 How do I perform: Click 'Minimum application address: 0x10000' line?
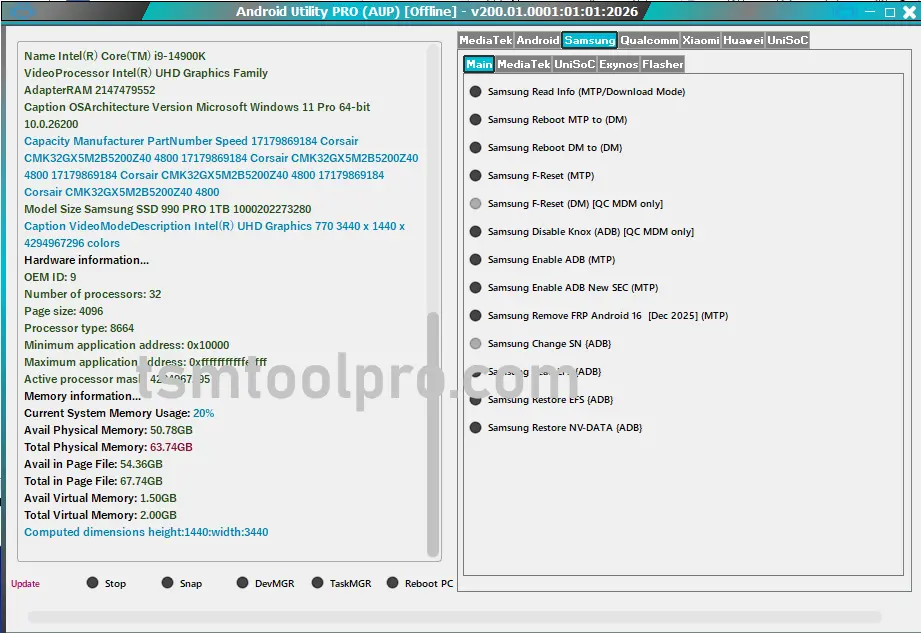(127, 346)
